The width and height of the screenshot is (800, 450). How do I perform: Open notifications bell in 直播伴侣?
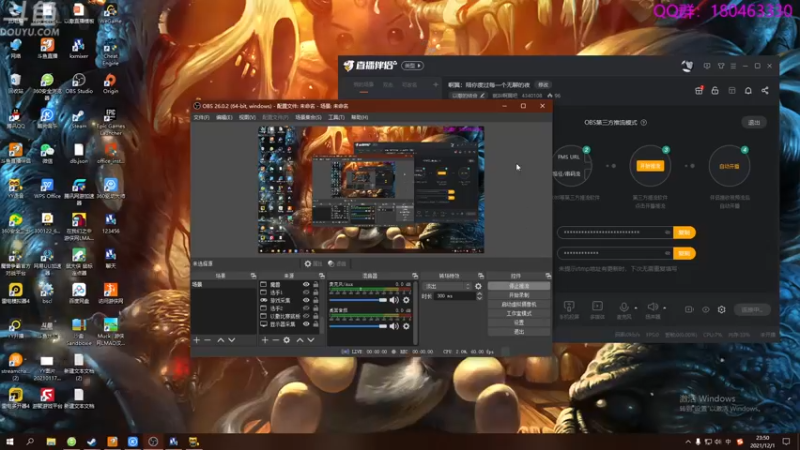748,90
